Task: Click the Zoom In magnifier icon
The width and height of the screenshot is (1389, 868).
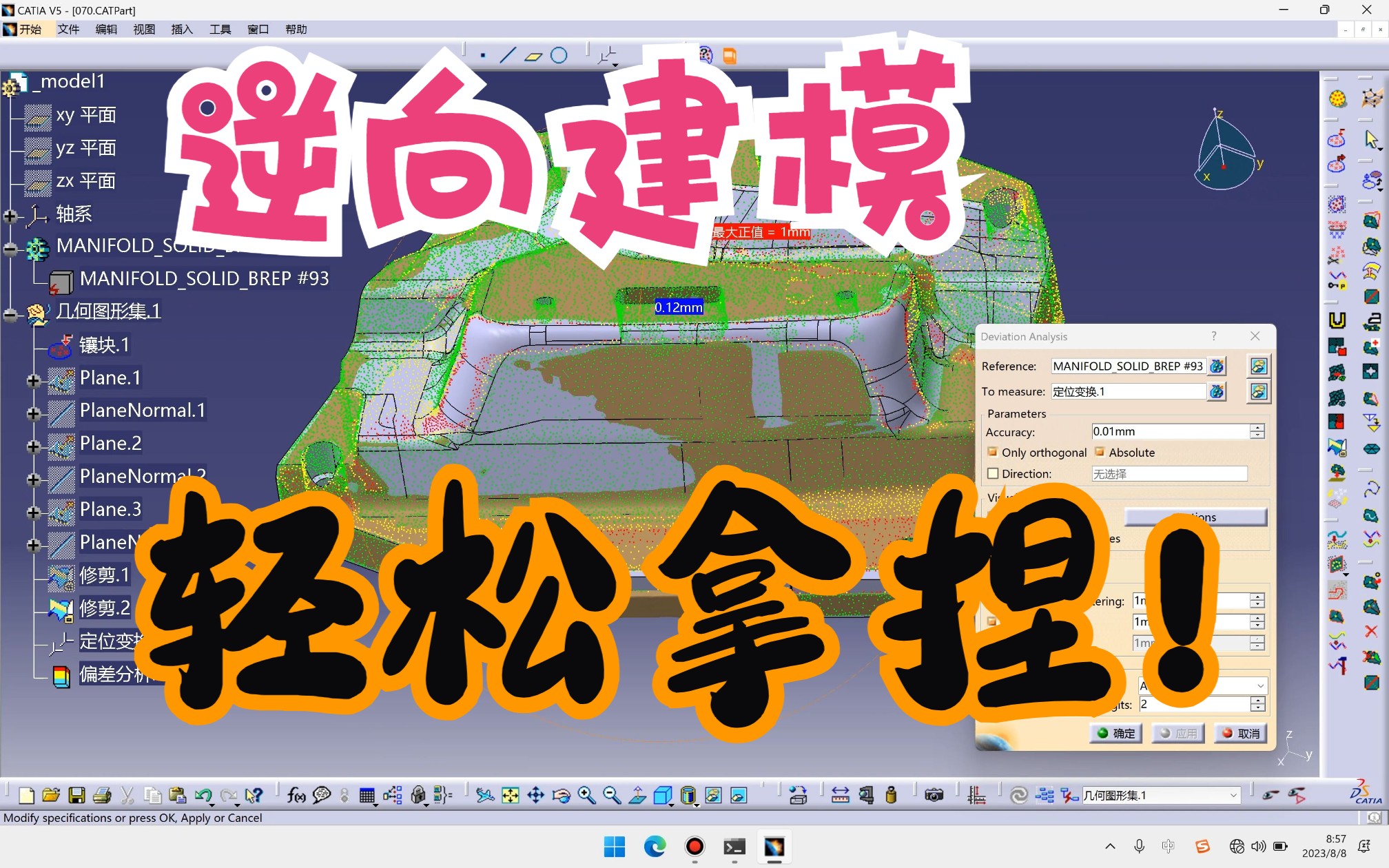Action: tap(586, 796)
